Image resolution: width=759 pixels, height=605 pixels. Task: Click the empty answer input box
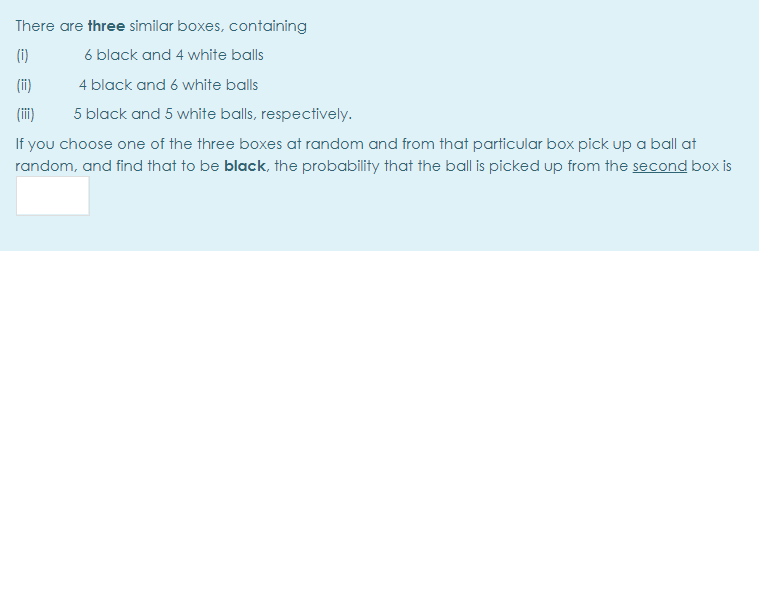pyautogui.click(x=53, y=196)
